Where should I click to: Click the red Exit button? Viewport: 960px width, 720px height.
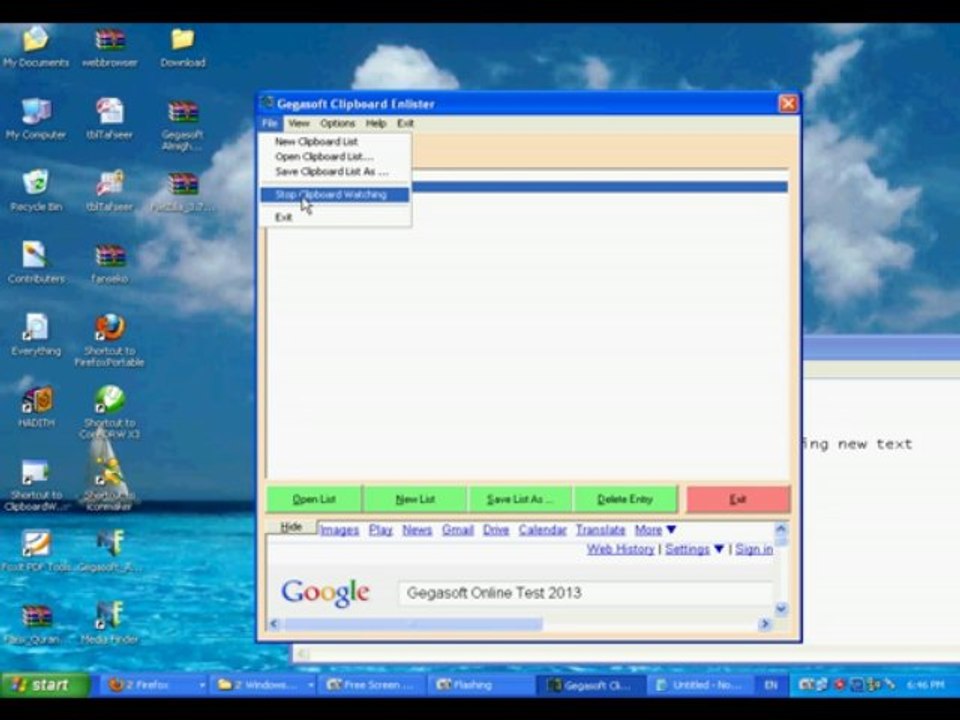pos(738,499)
